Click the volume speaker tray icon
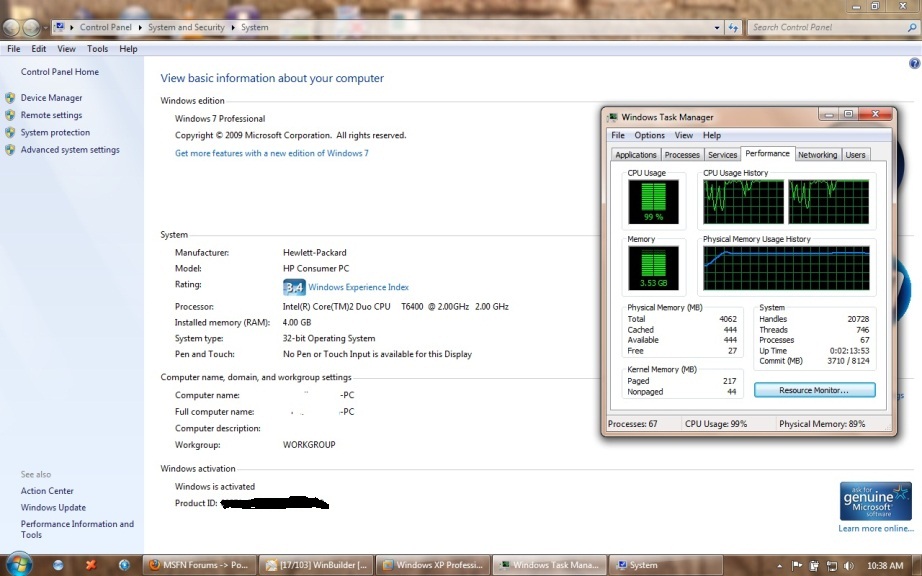This screenshot has height=576, width=922. coord(848,565)
